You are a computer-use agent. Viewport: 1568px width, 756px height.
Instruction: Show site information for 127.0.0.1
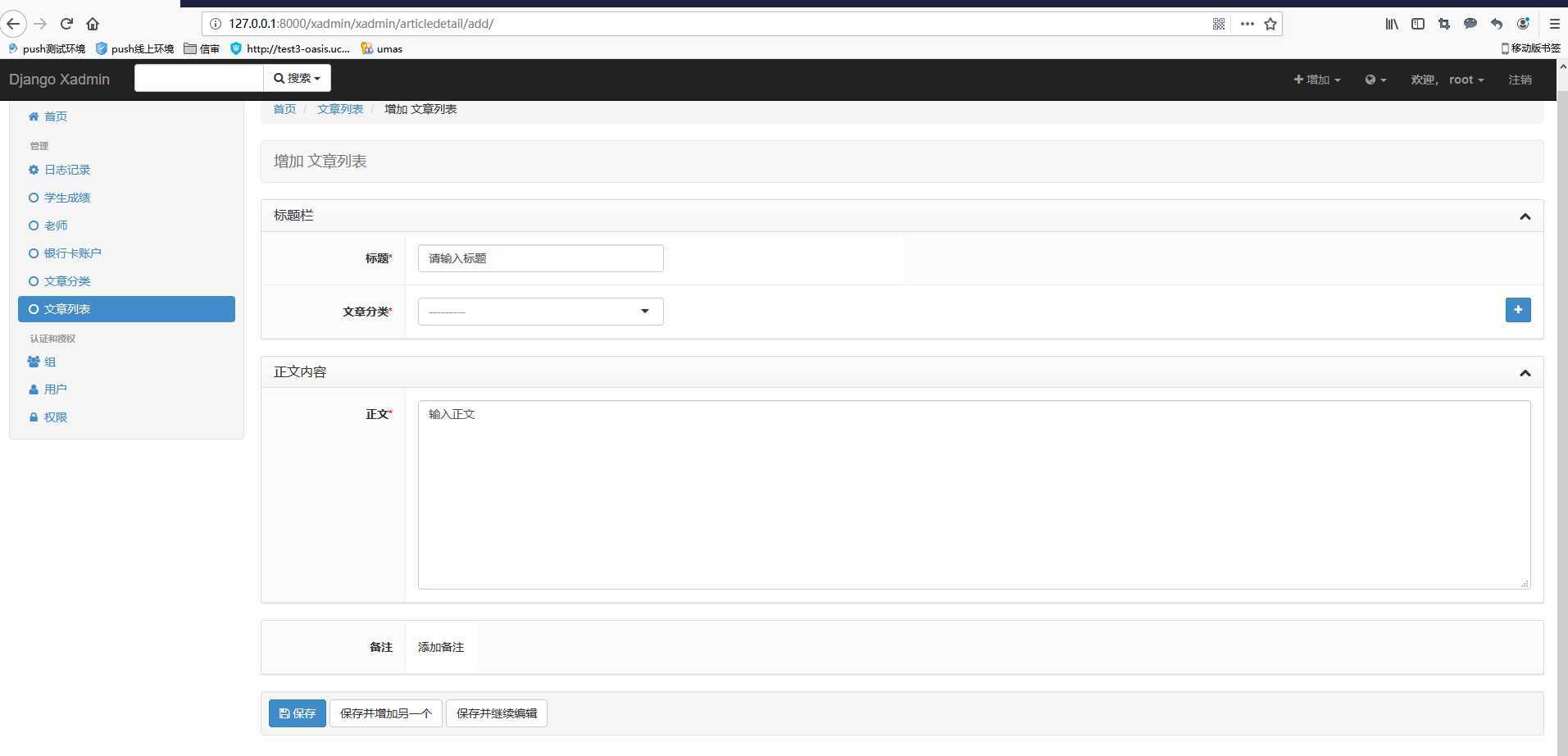pos(216,24)
